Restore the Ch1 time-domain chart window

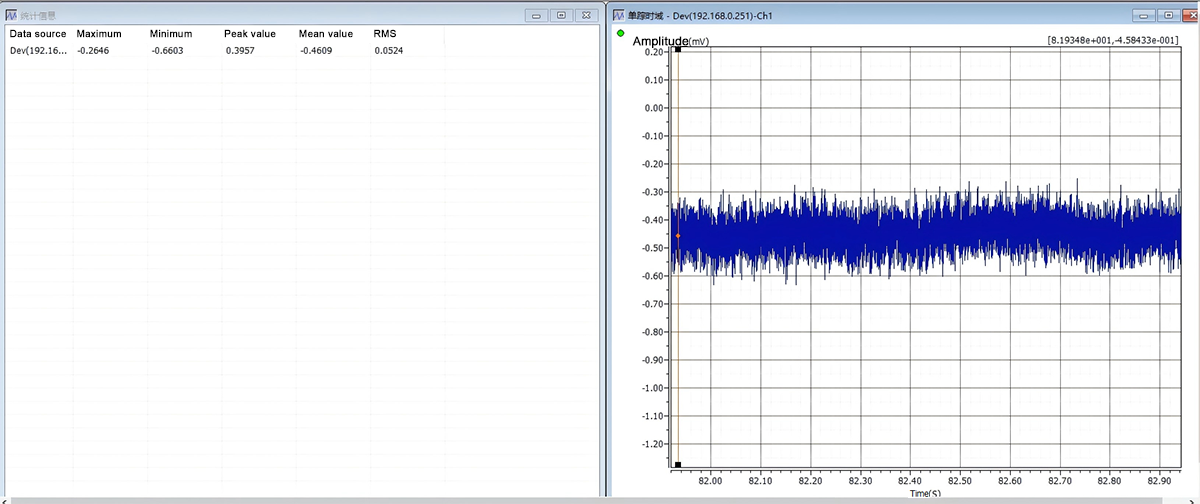click(x=1168, y=16)
